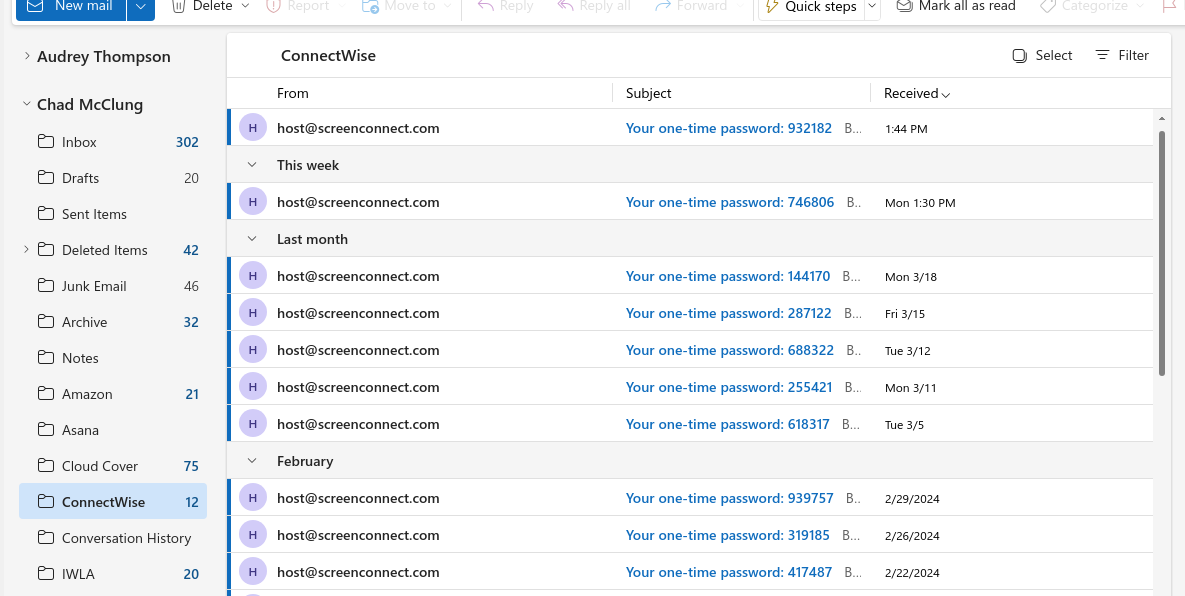Open email with password 746806
The image size is (1185, 596).
point(690,202)
